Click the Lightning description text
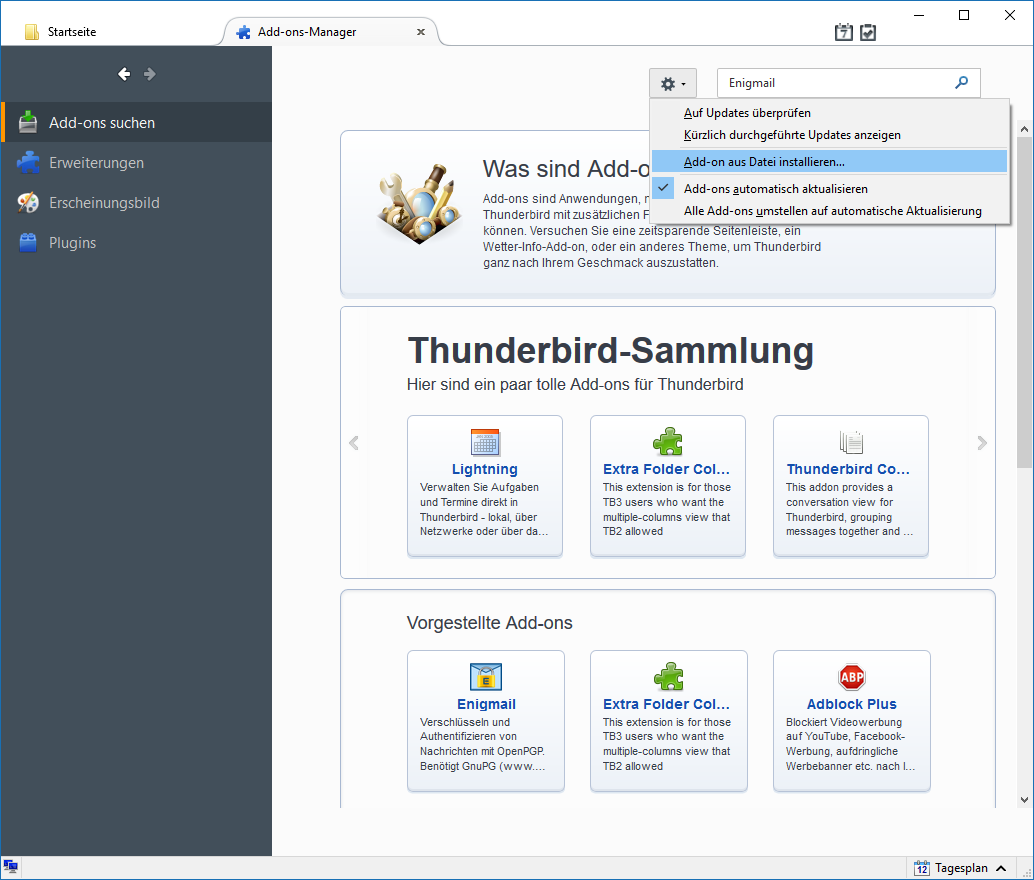This screenshot has width=1034, height=880. click(x=484, y=509)
